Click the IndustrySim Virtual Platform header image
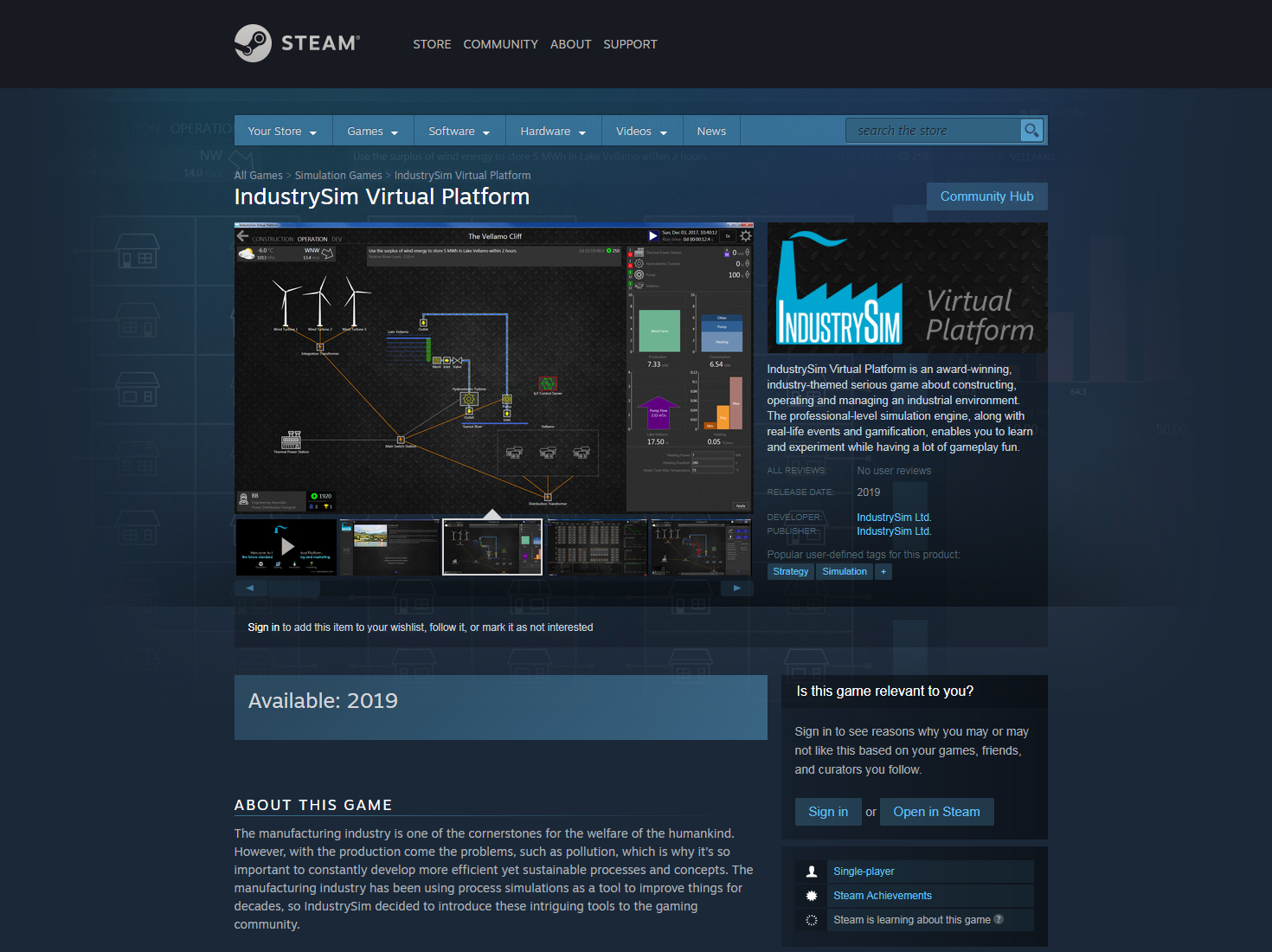 click(x=907, y=287)
